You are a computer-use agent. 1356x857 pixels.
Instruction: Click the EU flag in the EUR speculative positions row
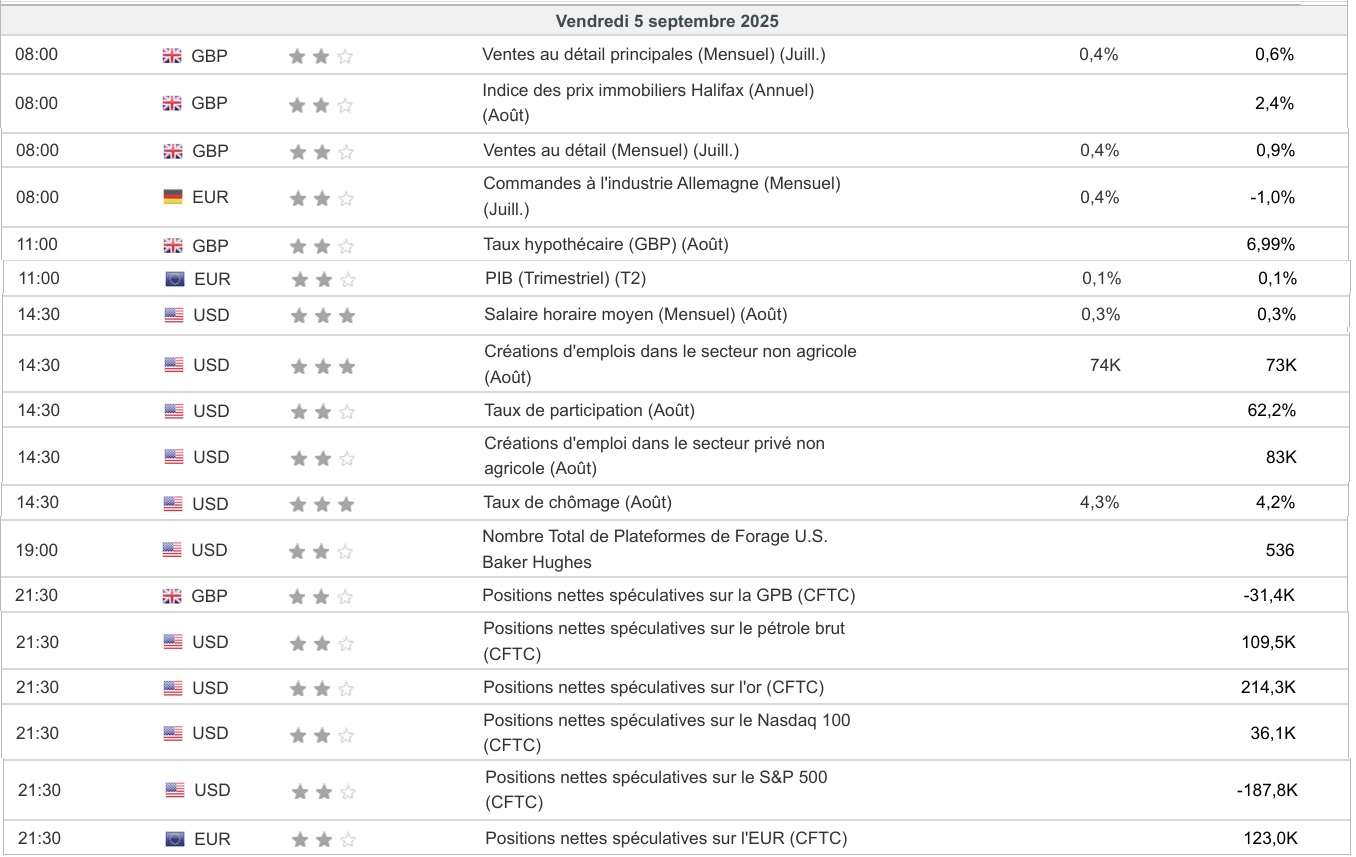coord(175,839)
